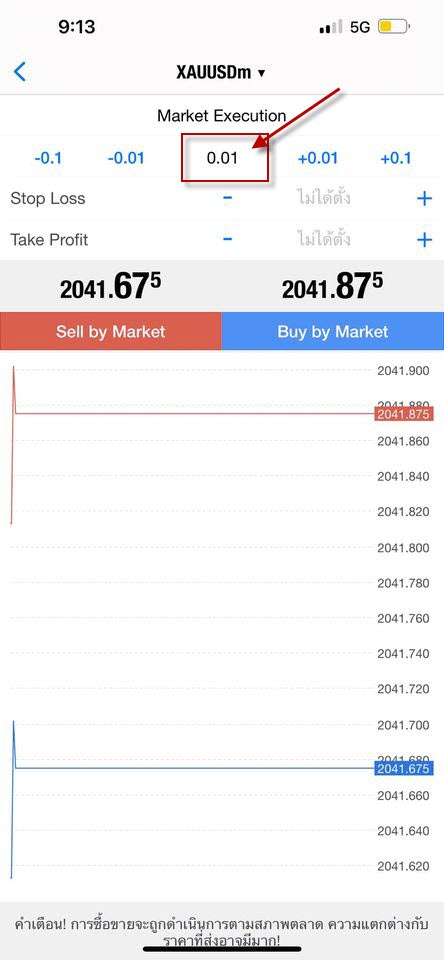Select the 0.01 volume input field

coord(222,159)
